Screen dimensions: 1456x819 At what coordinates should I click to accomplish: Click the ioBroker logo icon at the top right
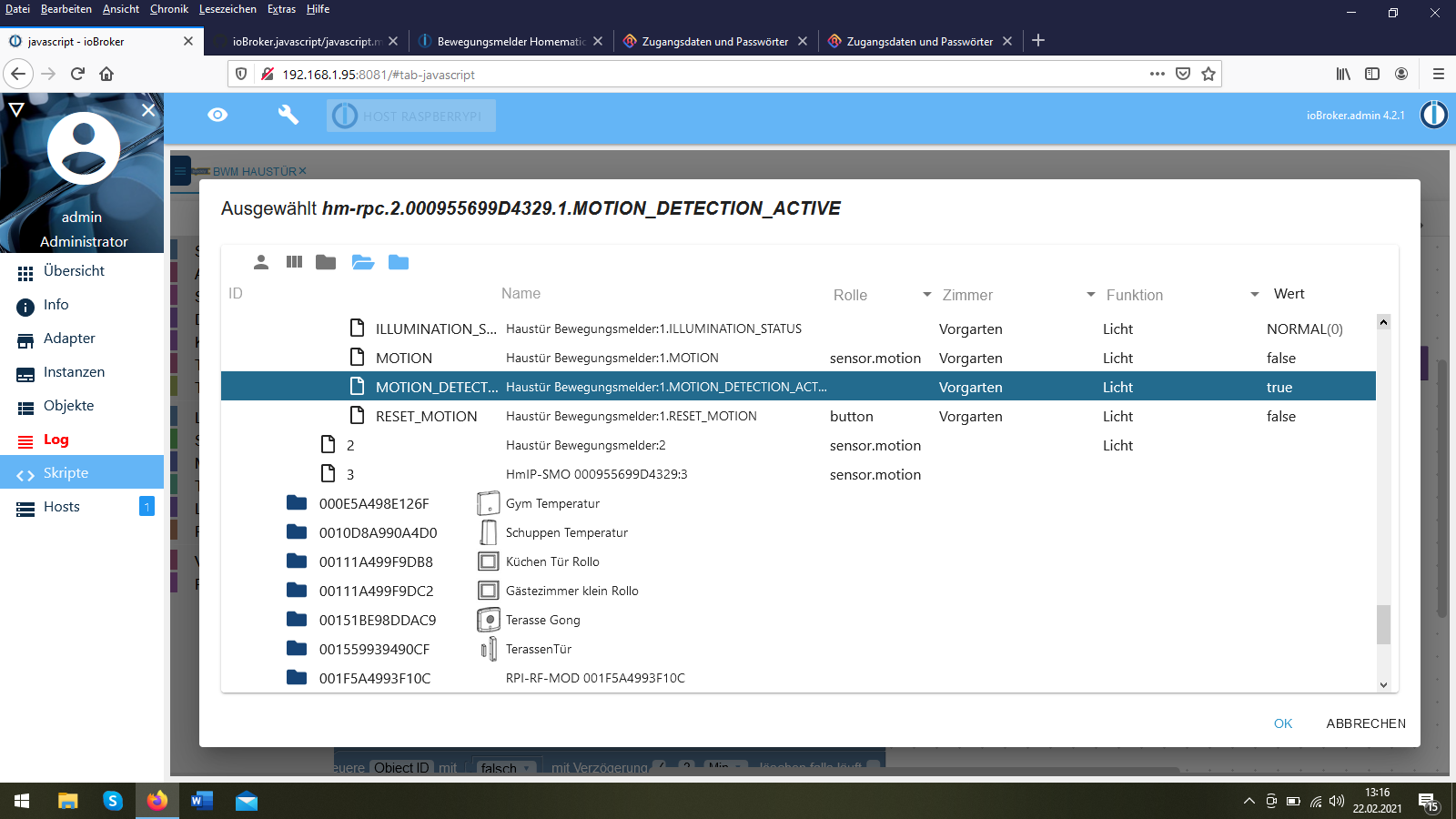tap(1434, 115)
